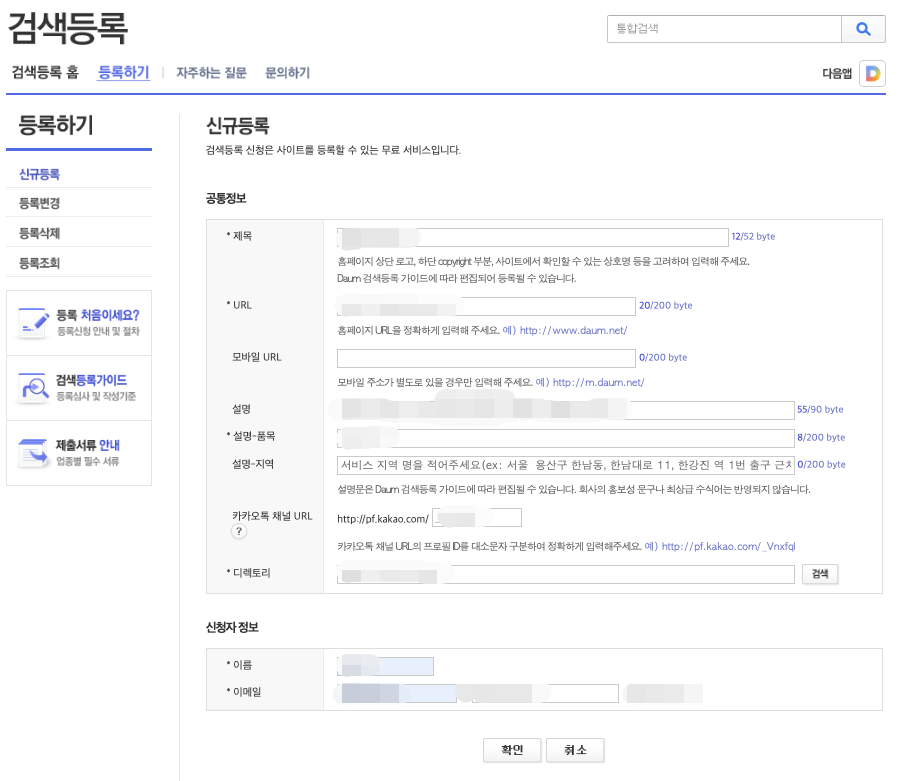Click the 확인 button to submit

click(x=512, y=750)
